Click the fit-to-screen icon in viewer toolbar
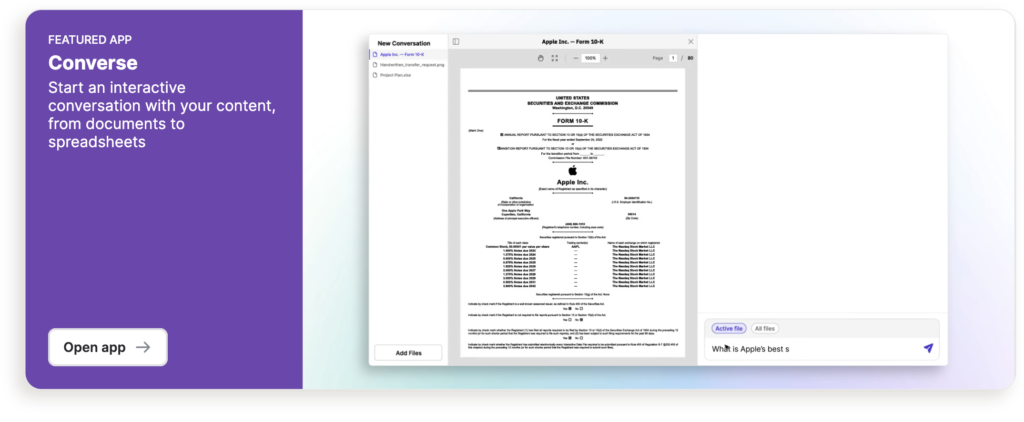 (x=554, y=58)
